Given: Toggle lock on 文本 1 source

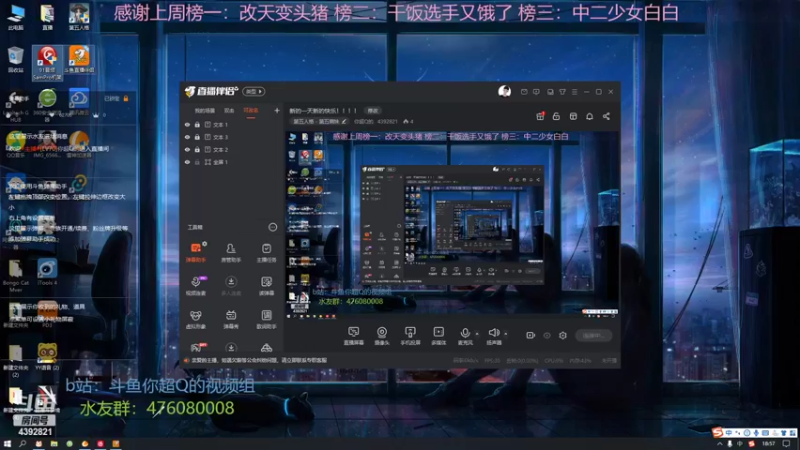Looking at the screenshot, I should click(x=197, y=124).
